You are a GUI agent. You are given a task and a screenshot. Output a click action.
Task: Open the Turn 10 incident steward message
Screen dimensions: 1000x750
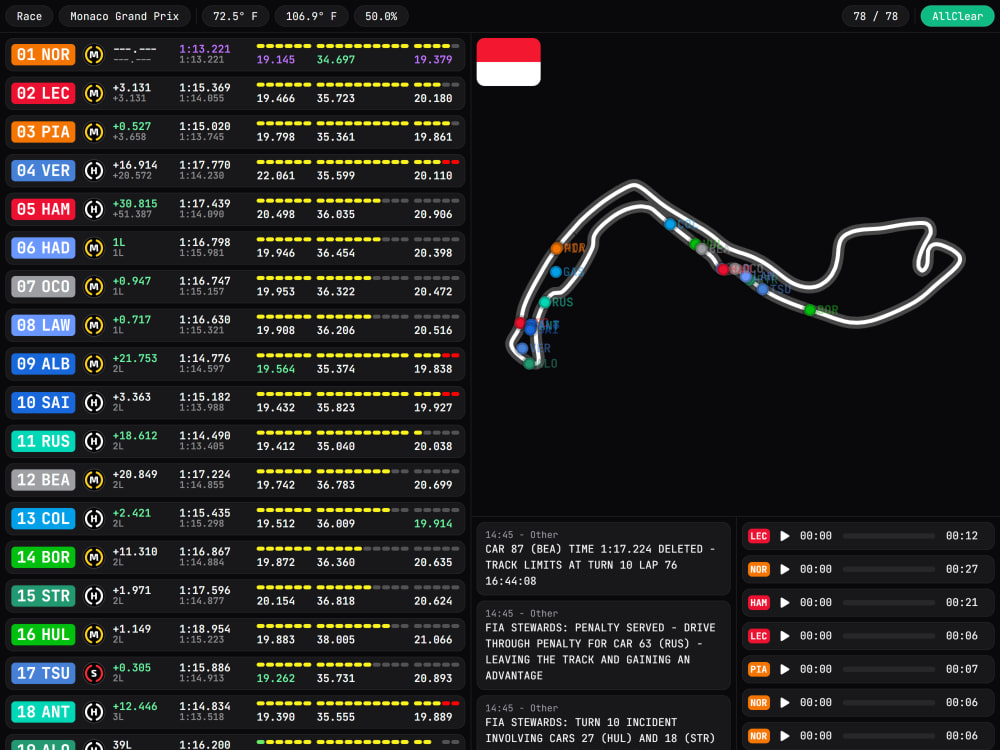603,723
